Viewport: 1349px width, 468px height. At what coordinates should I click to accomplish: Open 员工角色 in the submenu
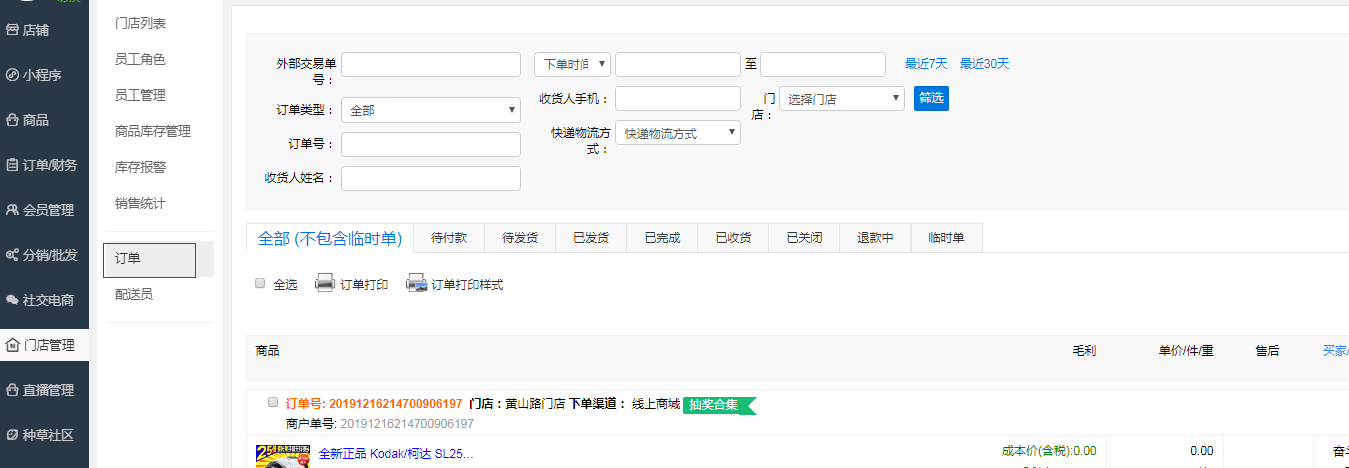pyautogui.click(x=140, y=59)
